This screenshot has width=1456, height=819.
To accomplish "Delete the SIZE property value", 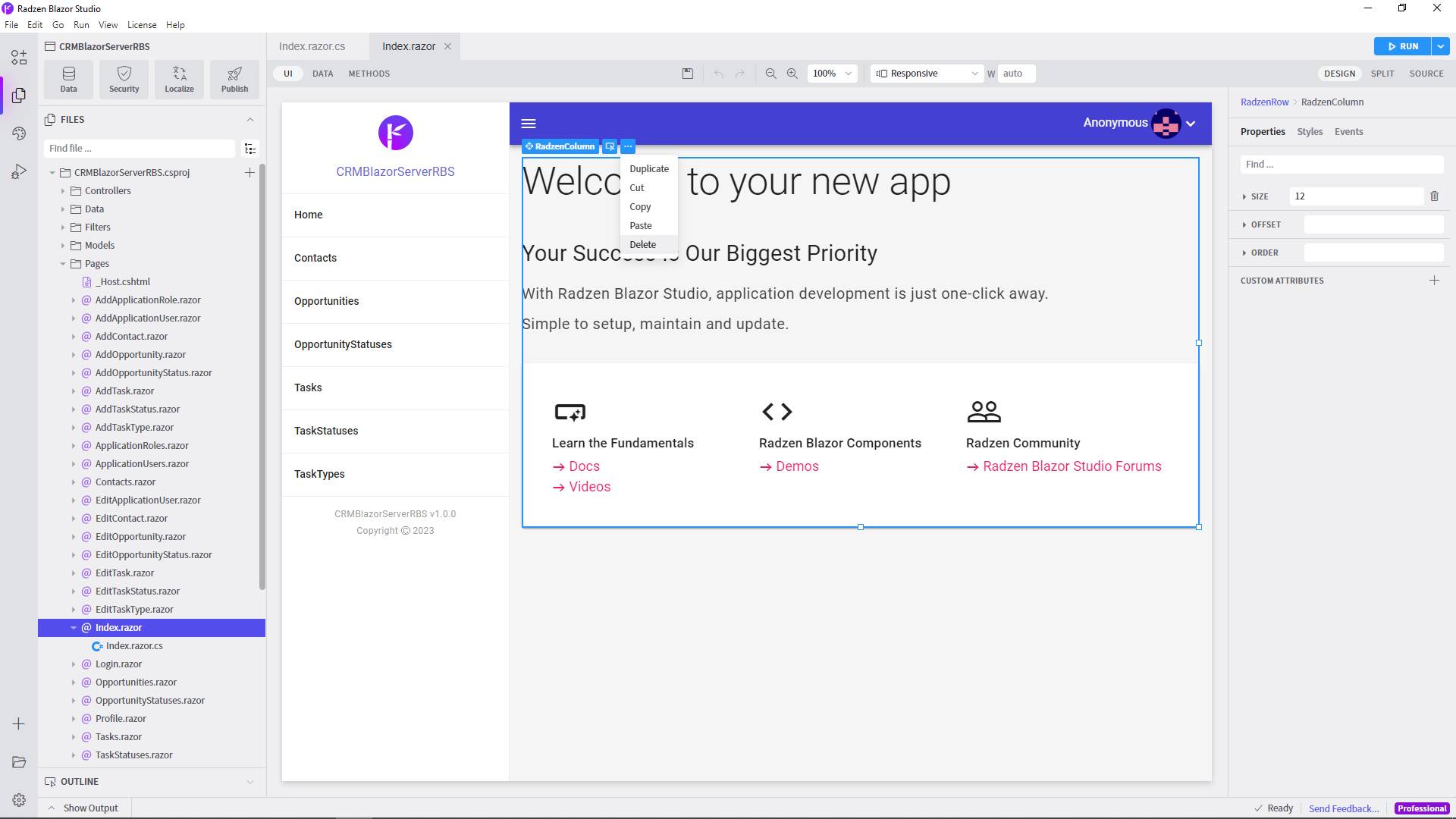I will click(x=1434, y=196).
